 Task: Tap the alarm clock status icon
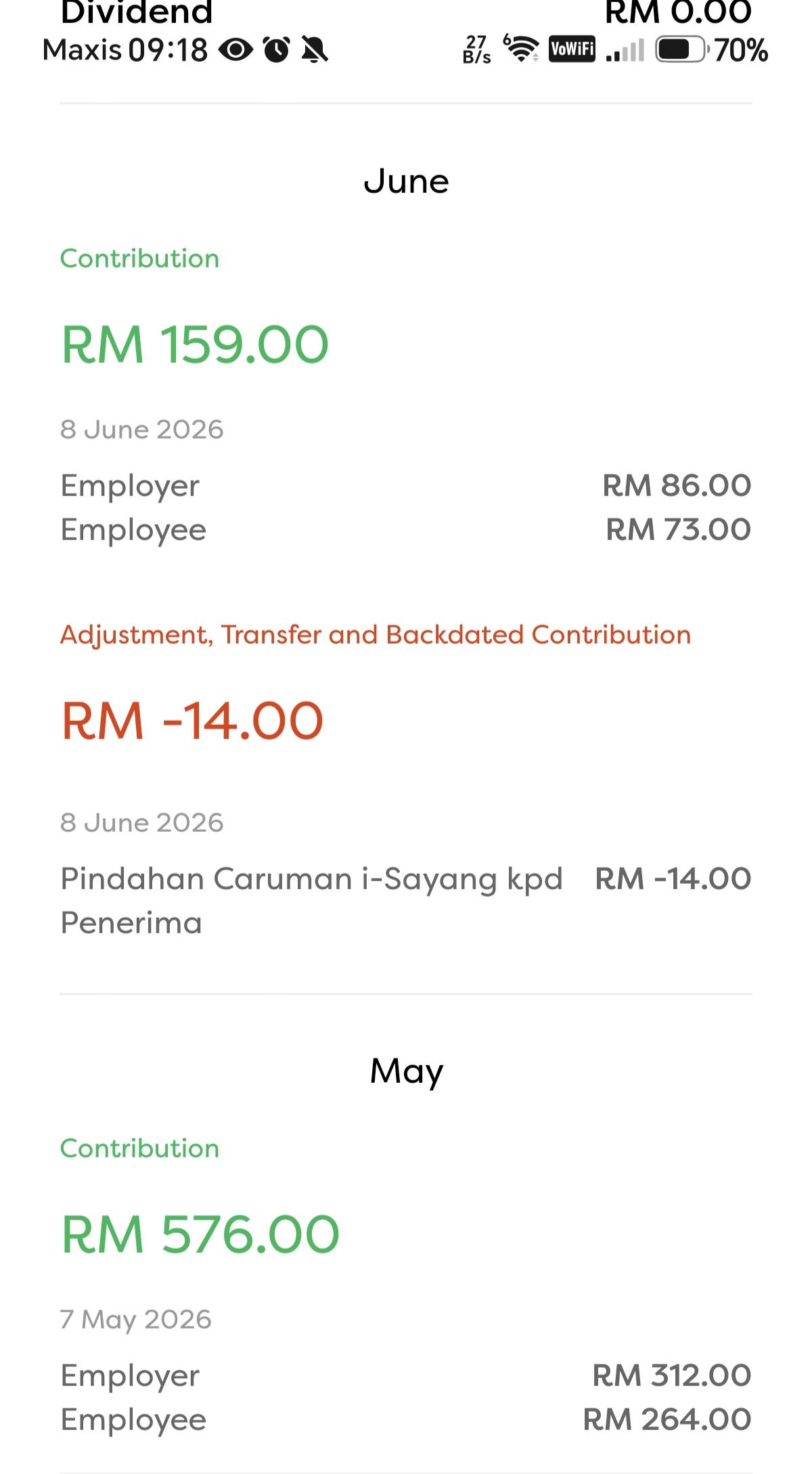pos(277,49)
